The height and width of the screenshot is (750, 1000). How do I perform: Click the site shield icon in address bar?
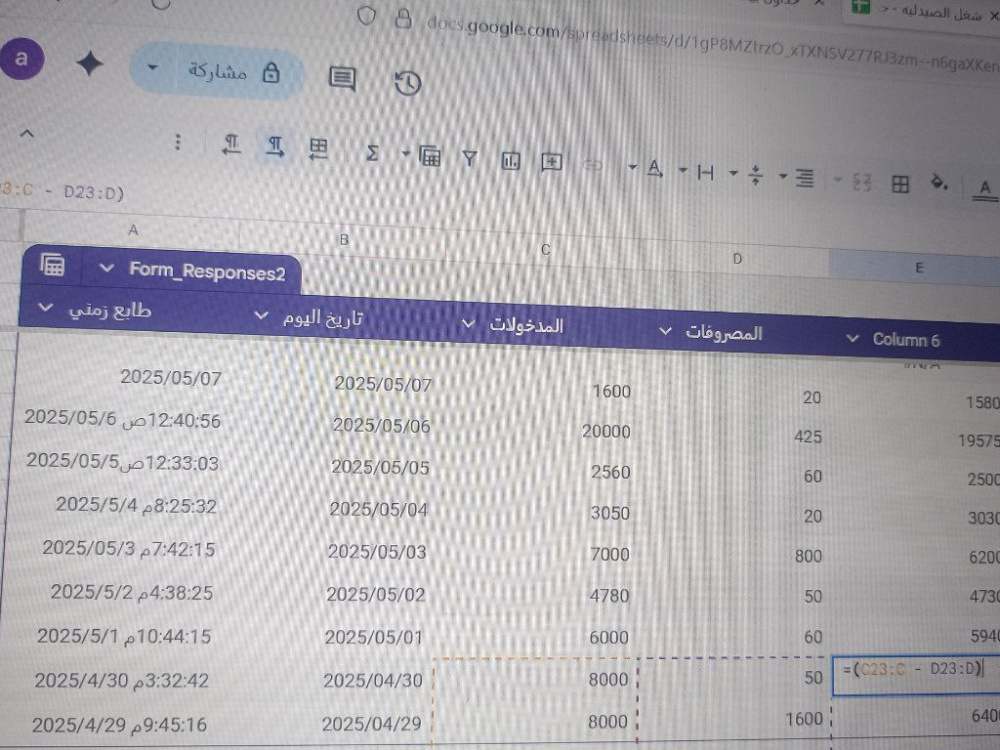(366, 16)
